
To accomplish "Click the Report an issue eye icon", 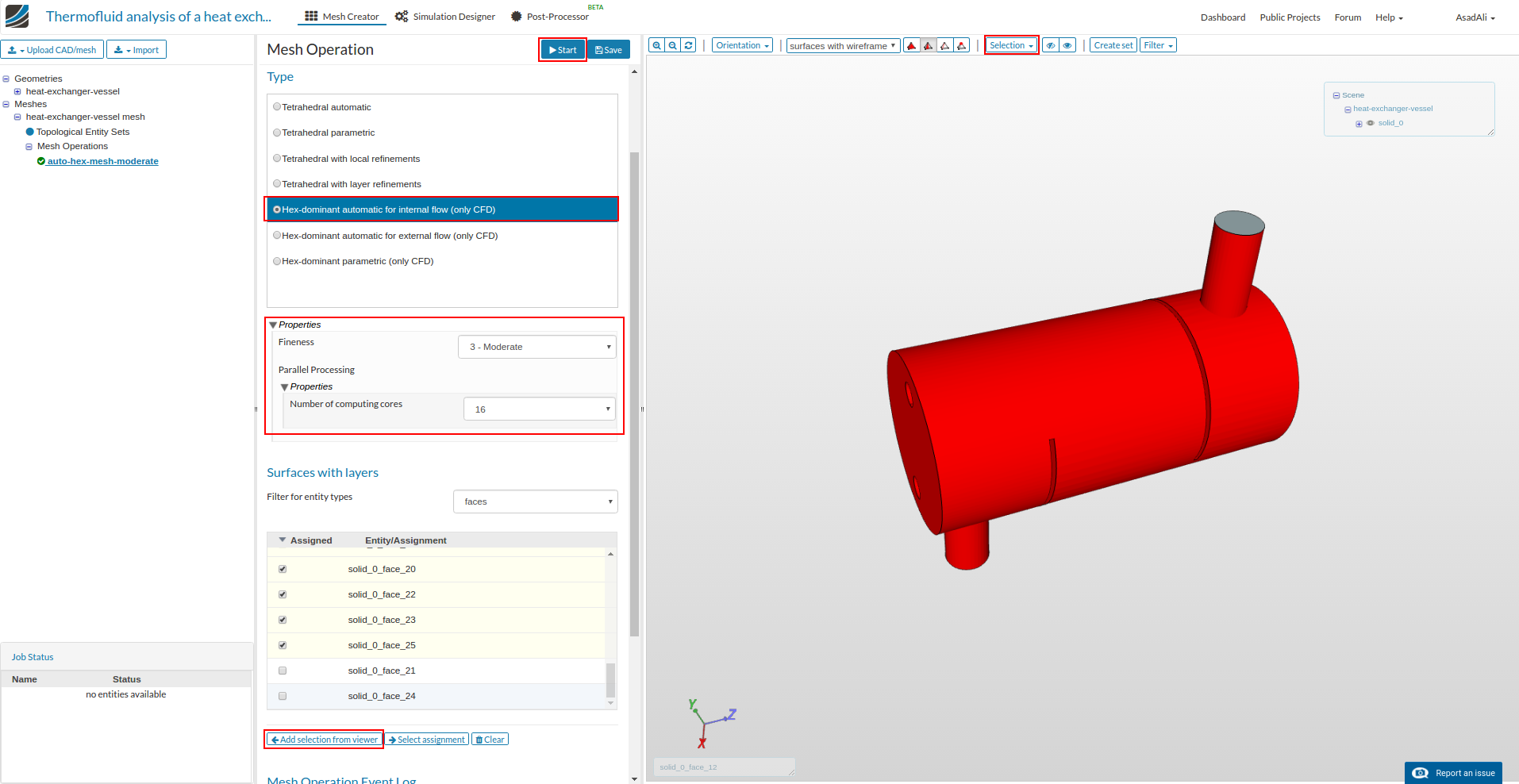I will coord(1421,773).
